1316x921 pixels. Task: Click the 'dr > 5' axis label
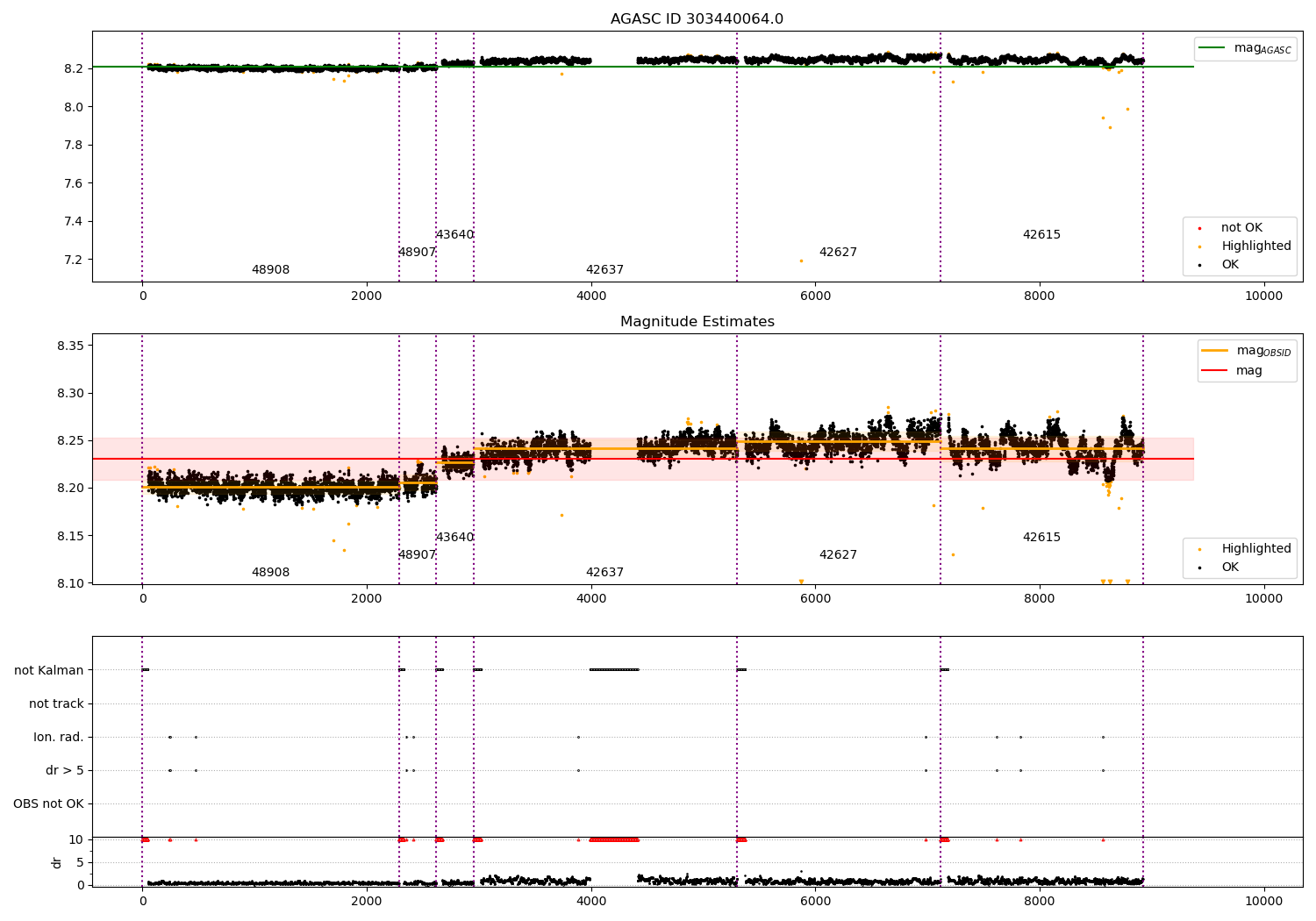pyautogui.click(x=65, y=770)
